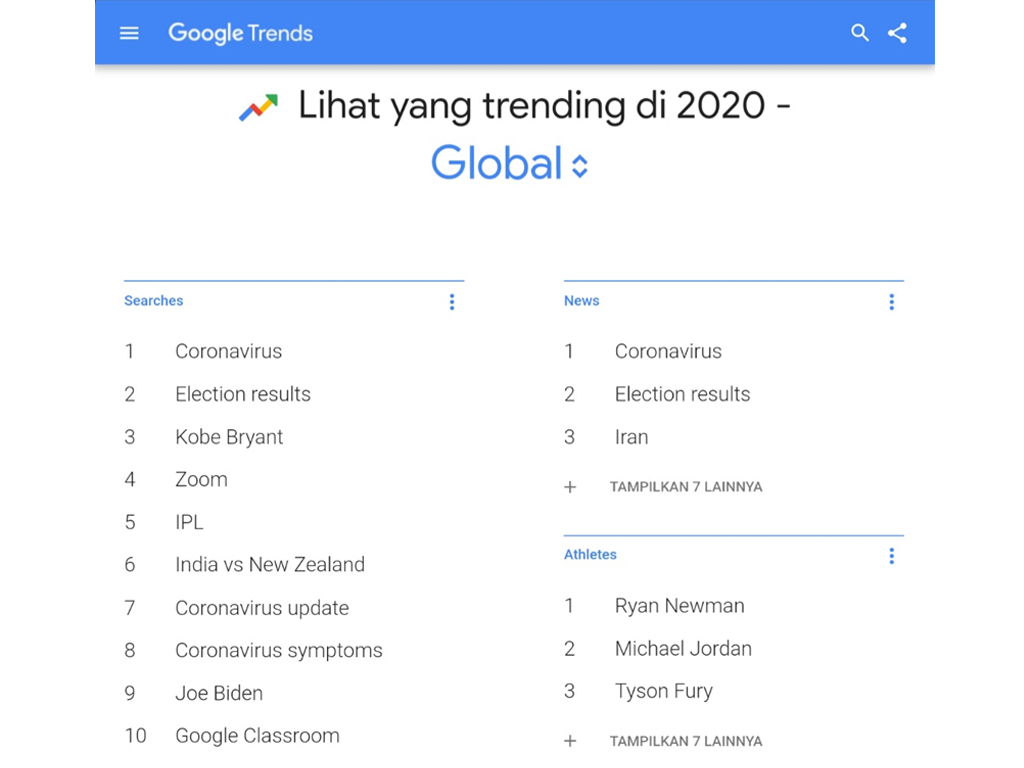Screen dimensions: 1024x768
Task: Click the colorful trending arrow icon
Action: 258,108
